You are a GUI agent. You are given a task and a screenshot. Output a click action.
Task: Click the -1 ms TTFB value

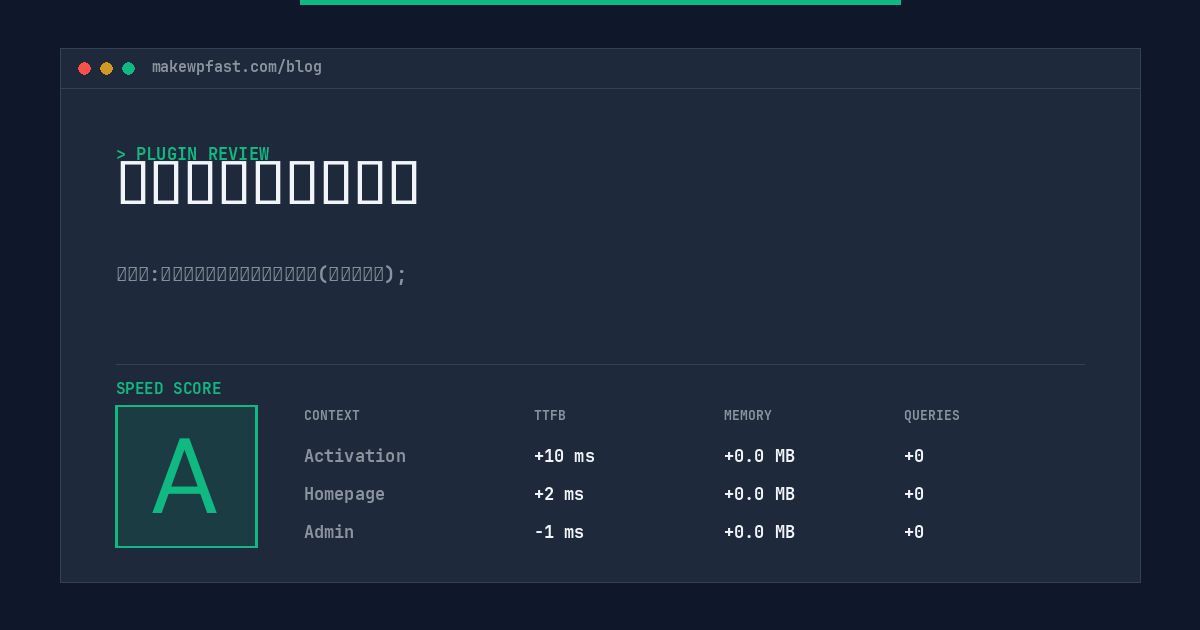pos(559,532)
